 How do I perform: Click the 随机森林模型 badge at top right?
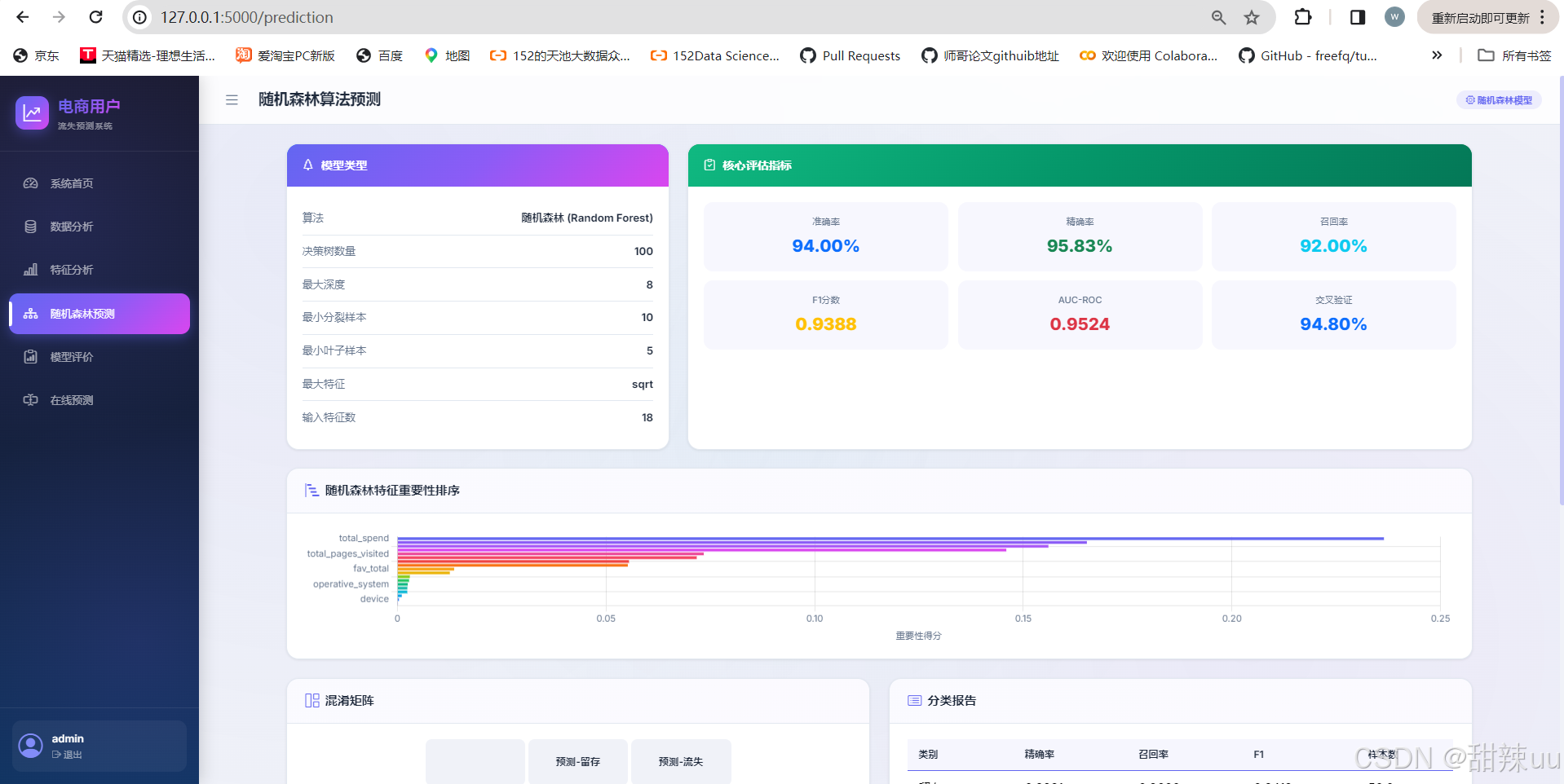pyautogui.click(x=1499, y=100)
